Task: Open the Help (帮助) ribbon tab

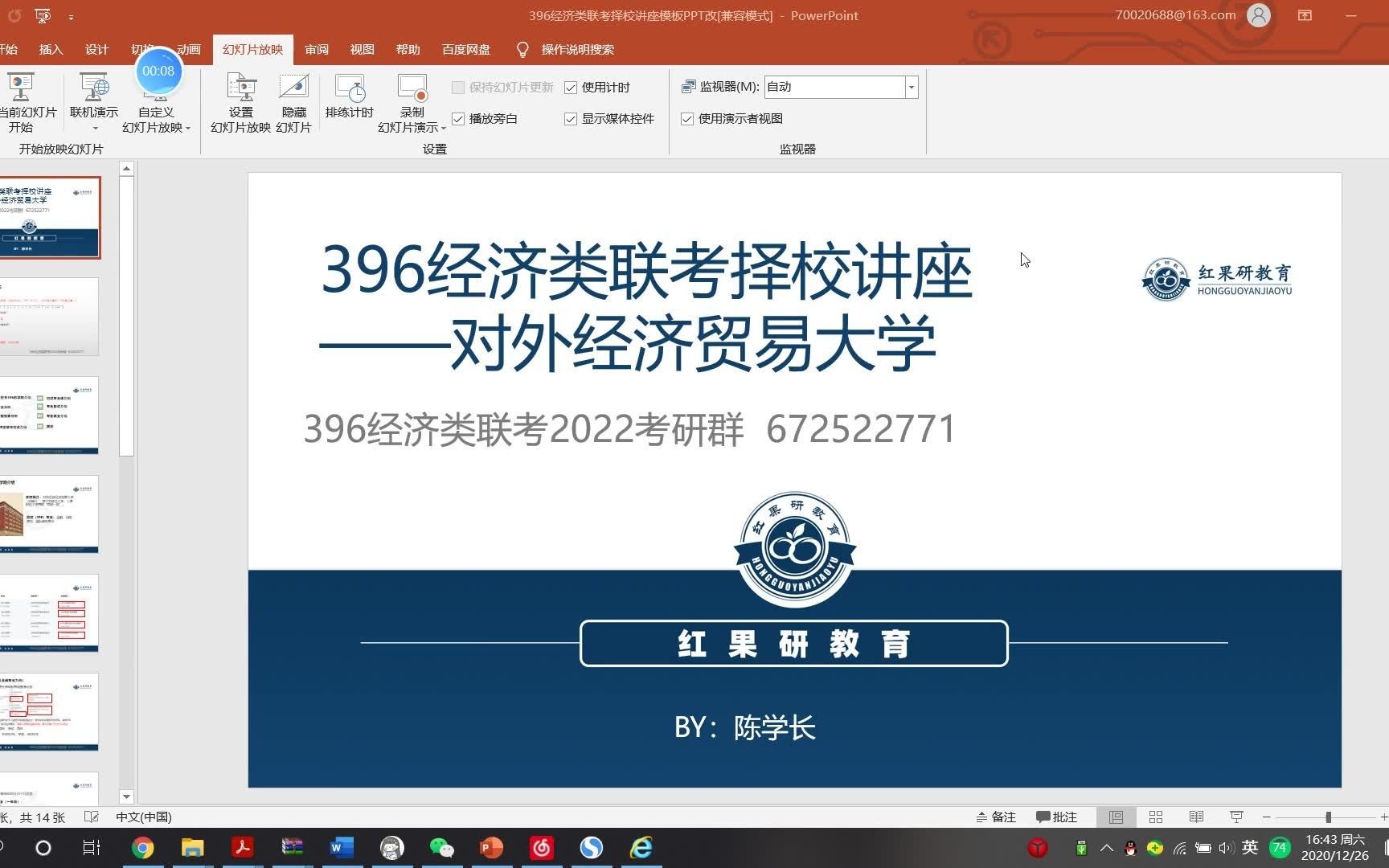Action: pos(408,49)
